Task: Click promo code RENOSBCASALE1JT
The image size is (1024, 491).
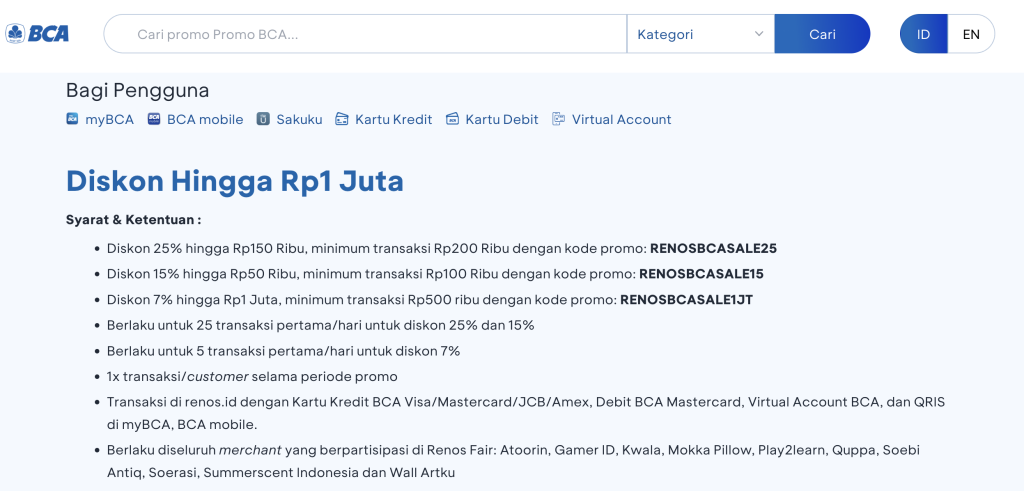Action: (686, 300)
